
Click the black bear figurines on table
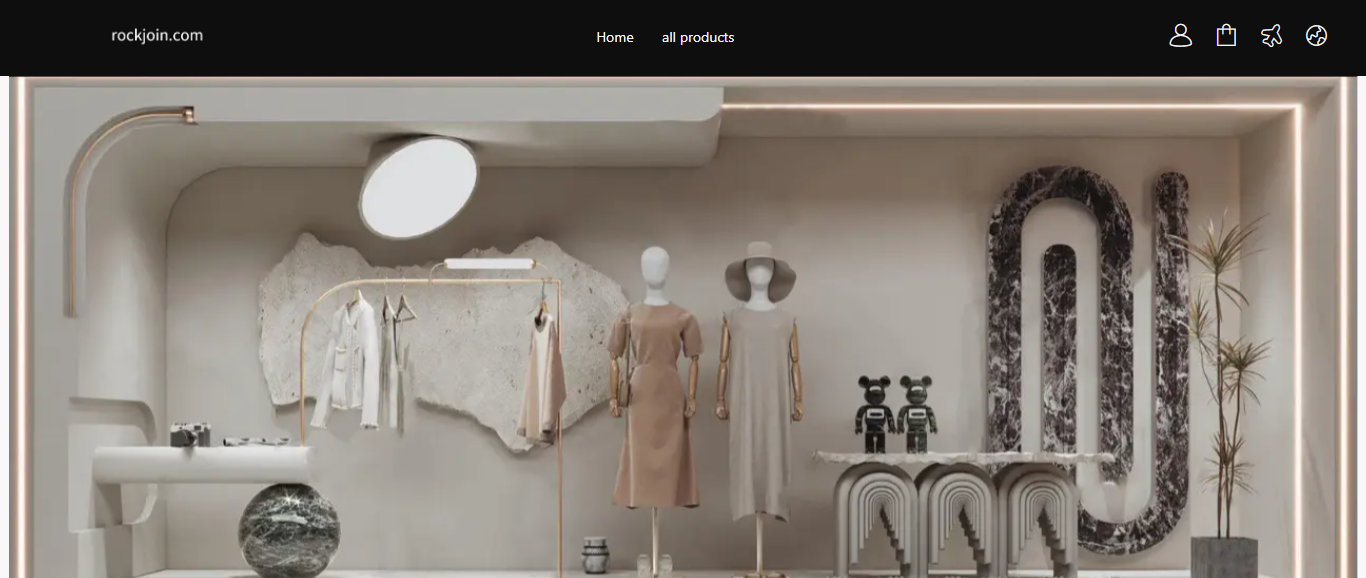pyautogui.click(x=895, y=413)
